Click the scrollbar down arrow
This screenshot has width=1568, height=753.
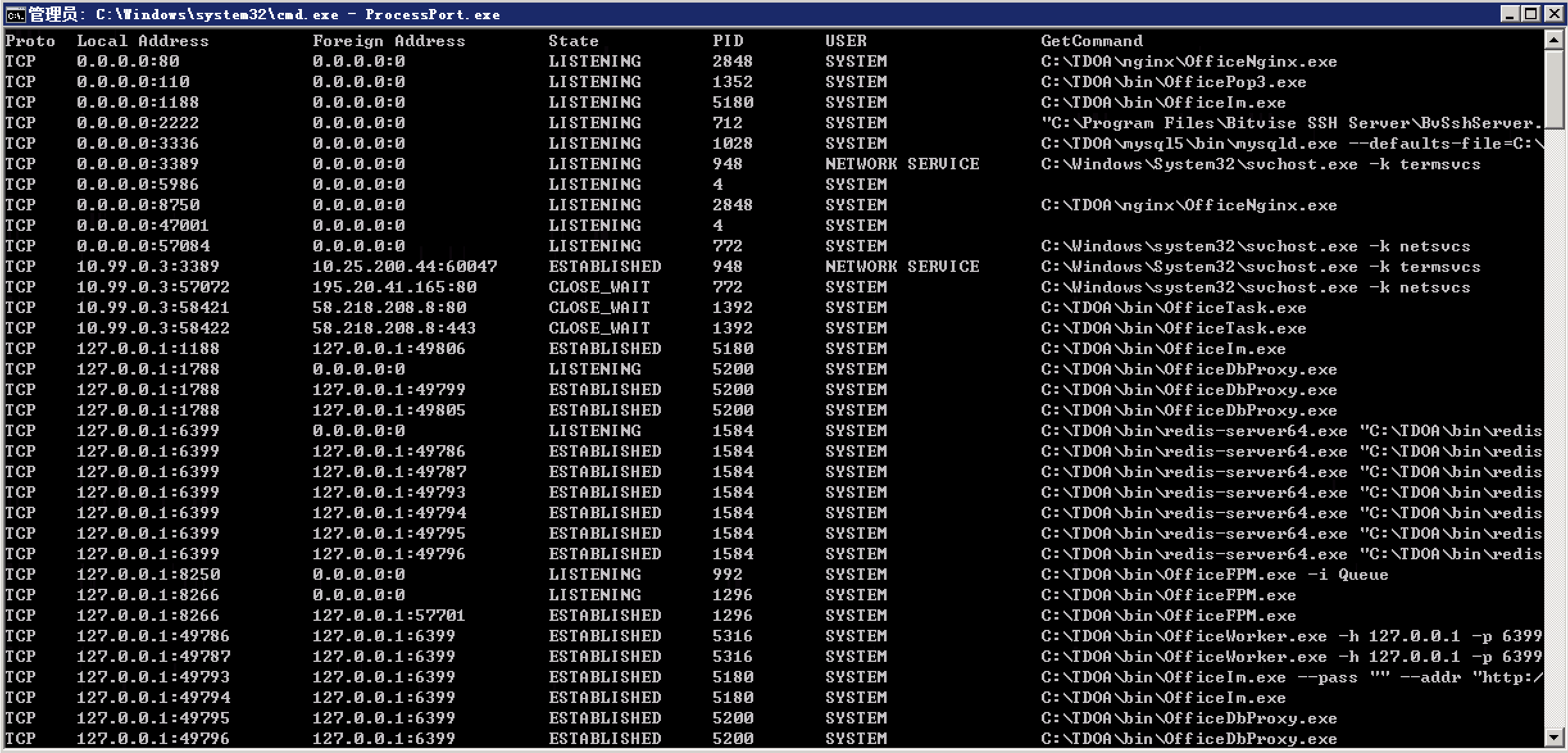click(1553, 737)
